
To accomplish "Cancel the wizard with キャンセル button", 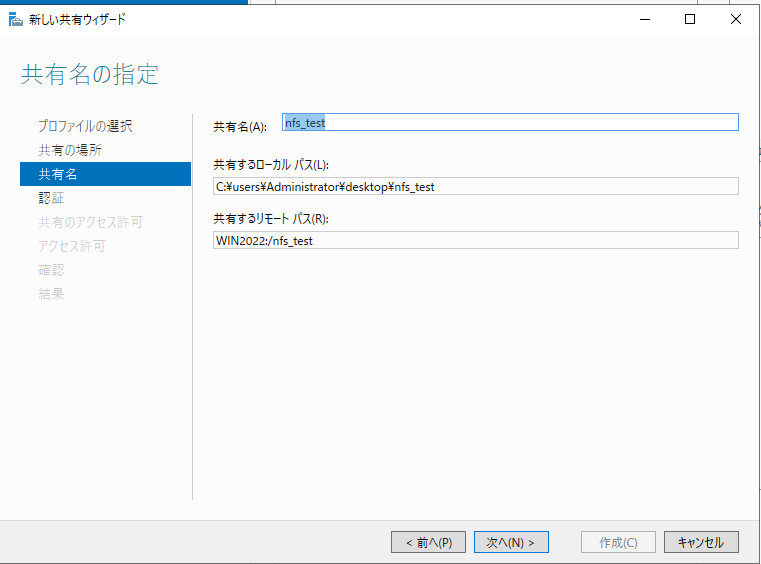I will point(700,542).
